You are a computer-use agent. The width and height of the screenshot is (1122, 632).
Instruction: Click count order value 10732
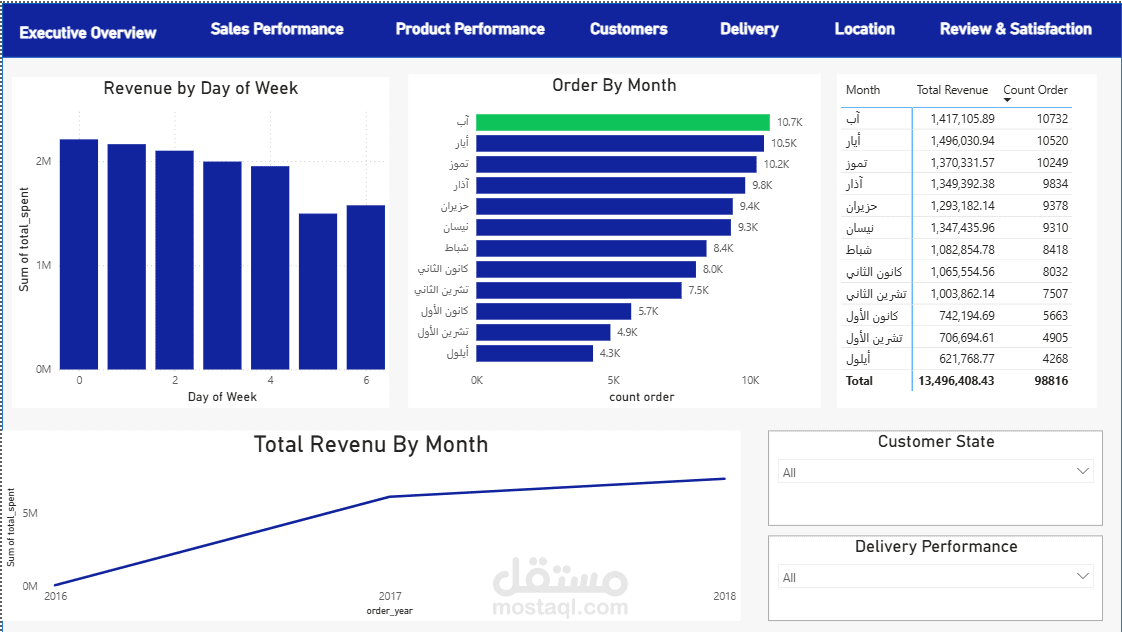tap(1052, 119)
